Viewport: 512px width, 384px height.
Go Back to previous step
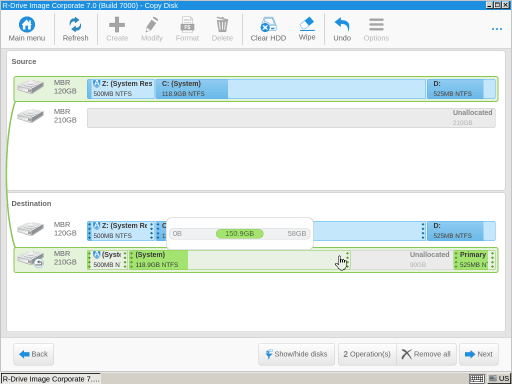tap(33, 354)
